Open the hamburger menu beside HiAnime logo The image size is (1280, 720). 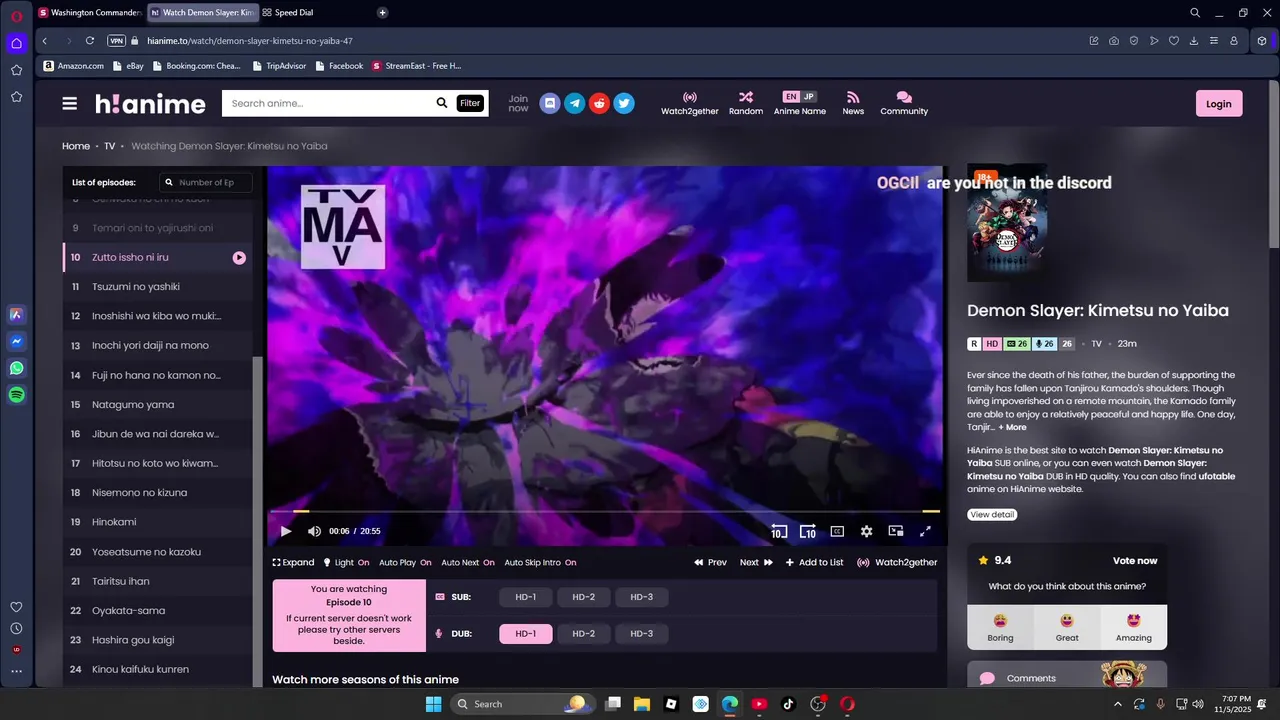(69, 103)
